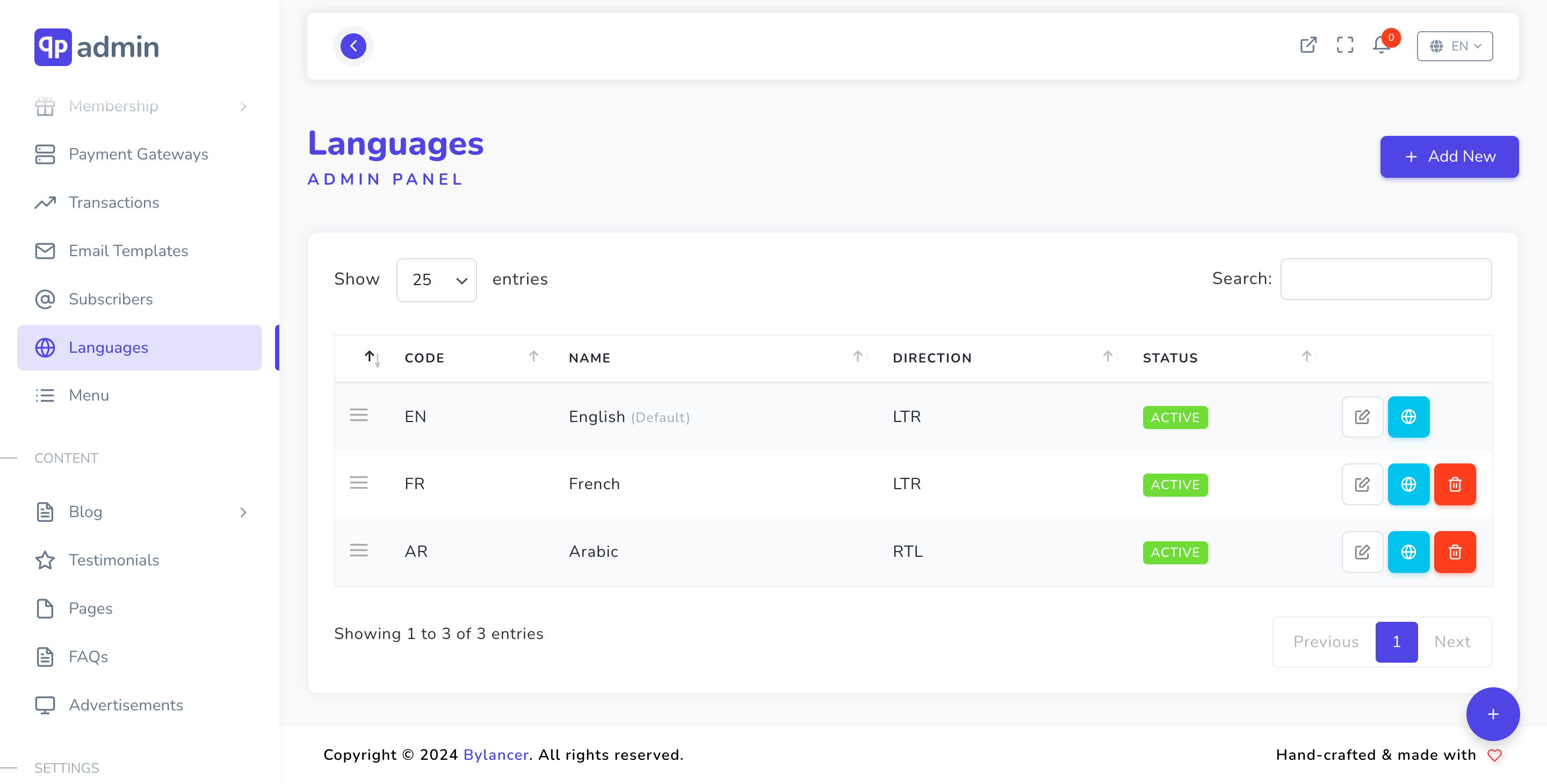Open translations globe for French

point(1408,484)
